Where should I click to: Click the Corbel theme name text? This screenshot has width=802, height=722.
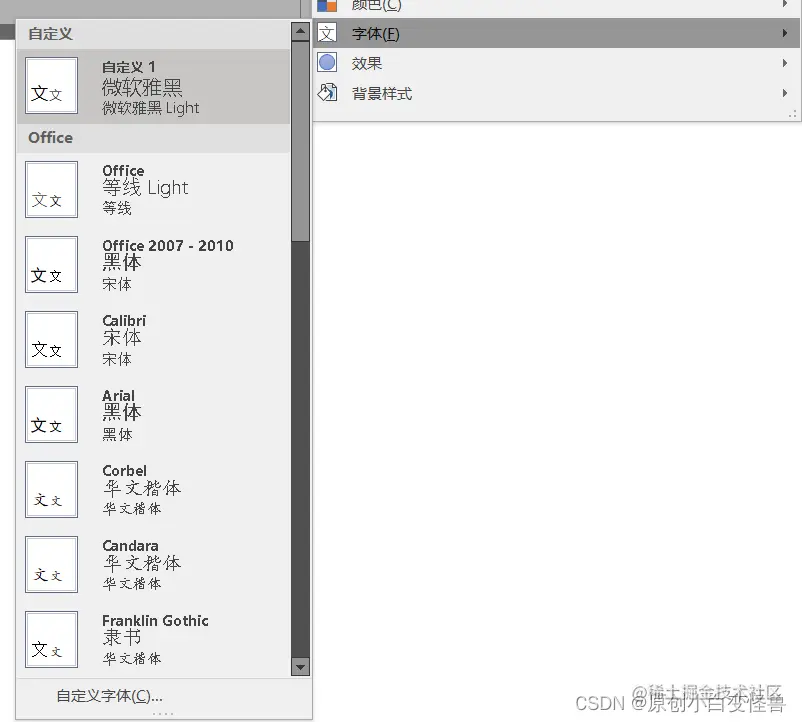(x=124, y=470)
